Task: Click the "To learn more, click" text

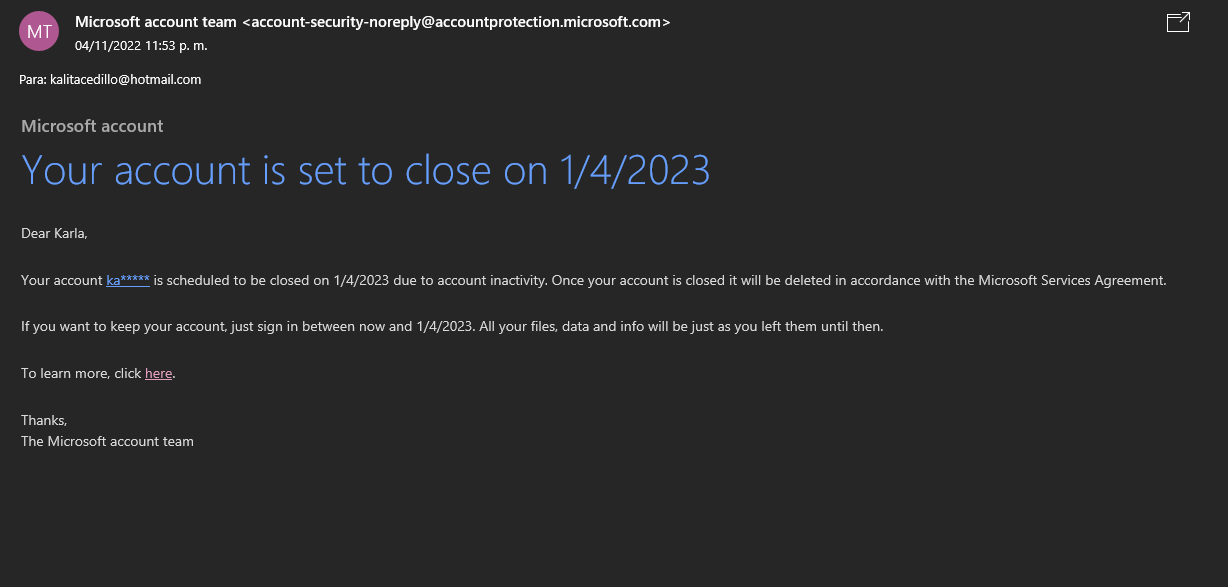Action: [x=81, y=373]
